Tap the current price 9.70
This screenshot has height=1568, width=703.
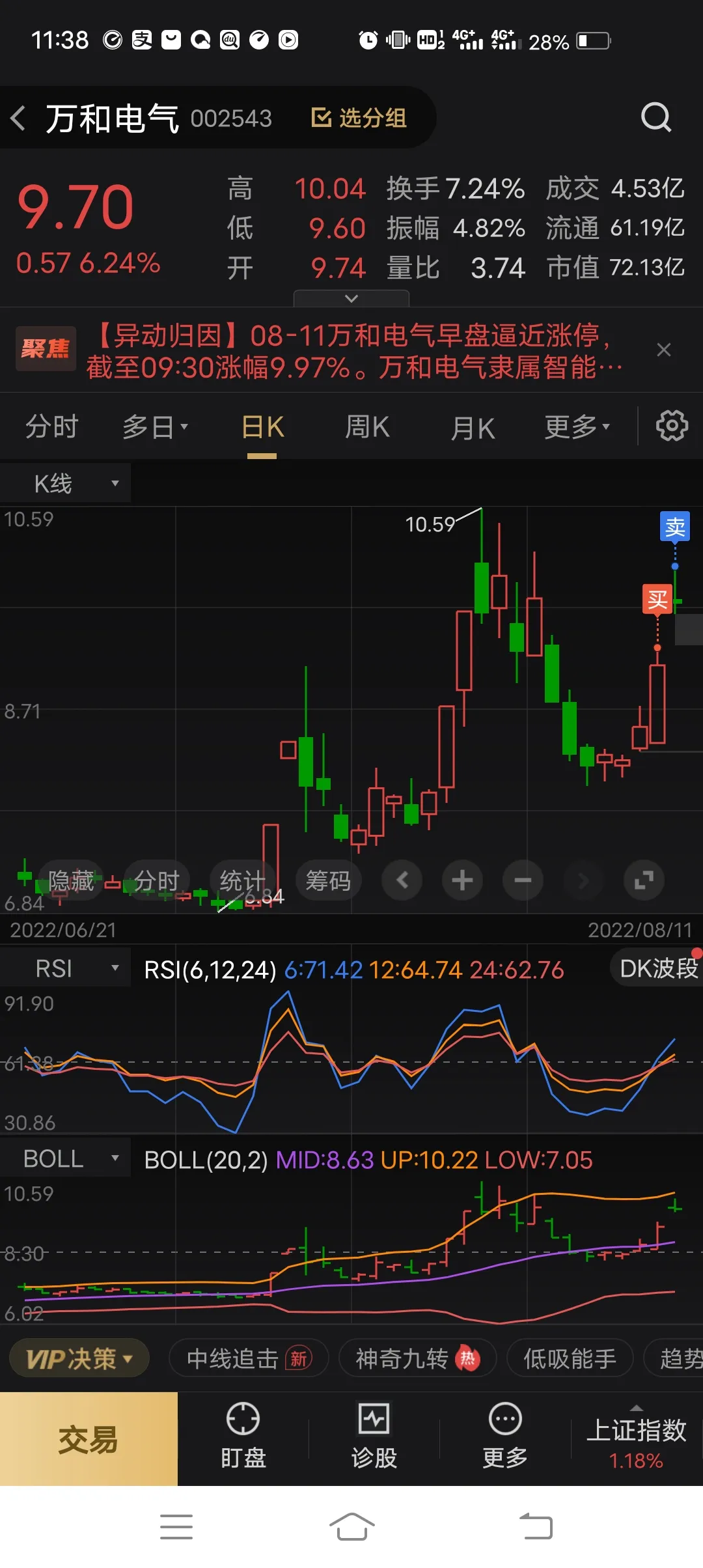click(x=76, y=208)
